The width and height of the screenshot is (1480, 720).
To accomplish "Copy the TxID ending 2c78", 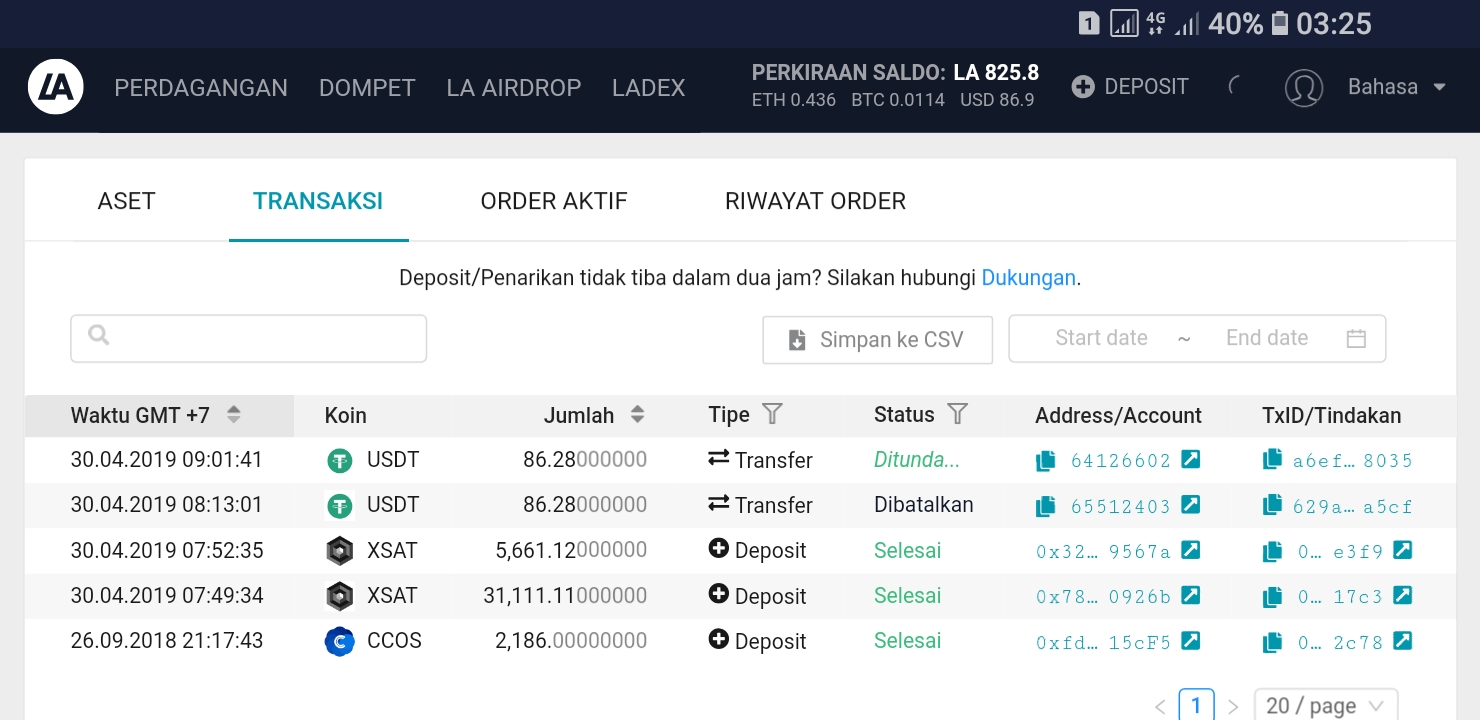I will 1272,643.
